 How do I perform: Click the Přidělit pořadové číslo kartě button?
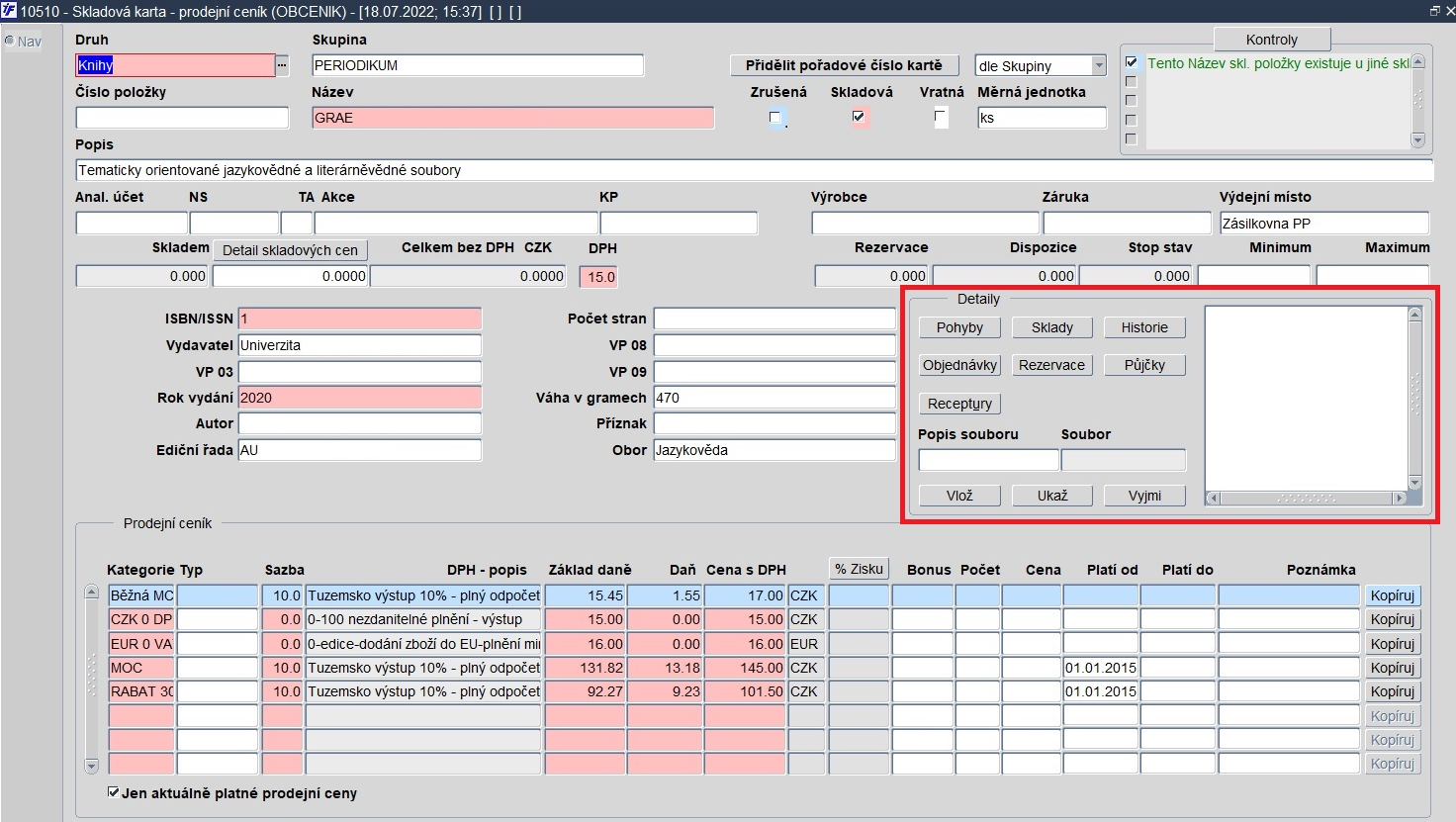click(x=845, y=65)
